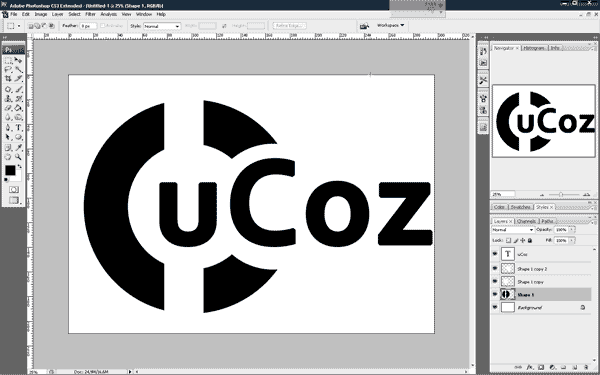
Task: Collapse the toolbox to single column
Action: [5, 38]
